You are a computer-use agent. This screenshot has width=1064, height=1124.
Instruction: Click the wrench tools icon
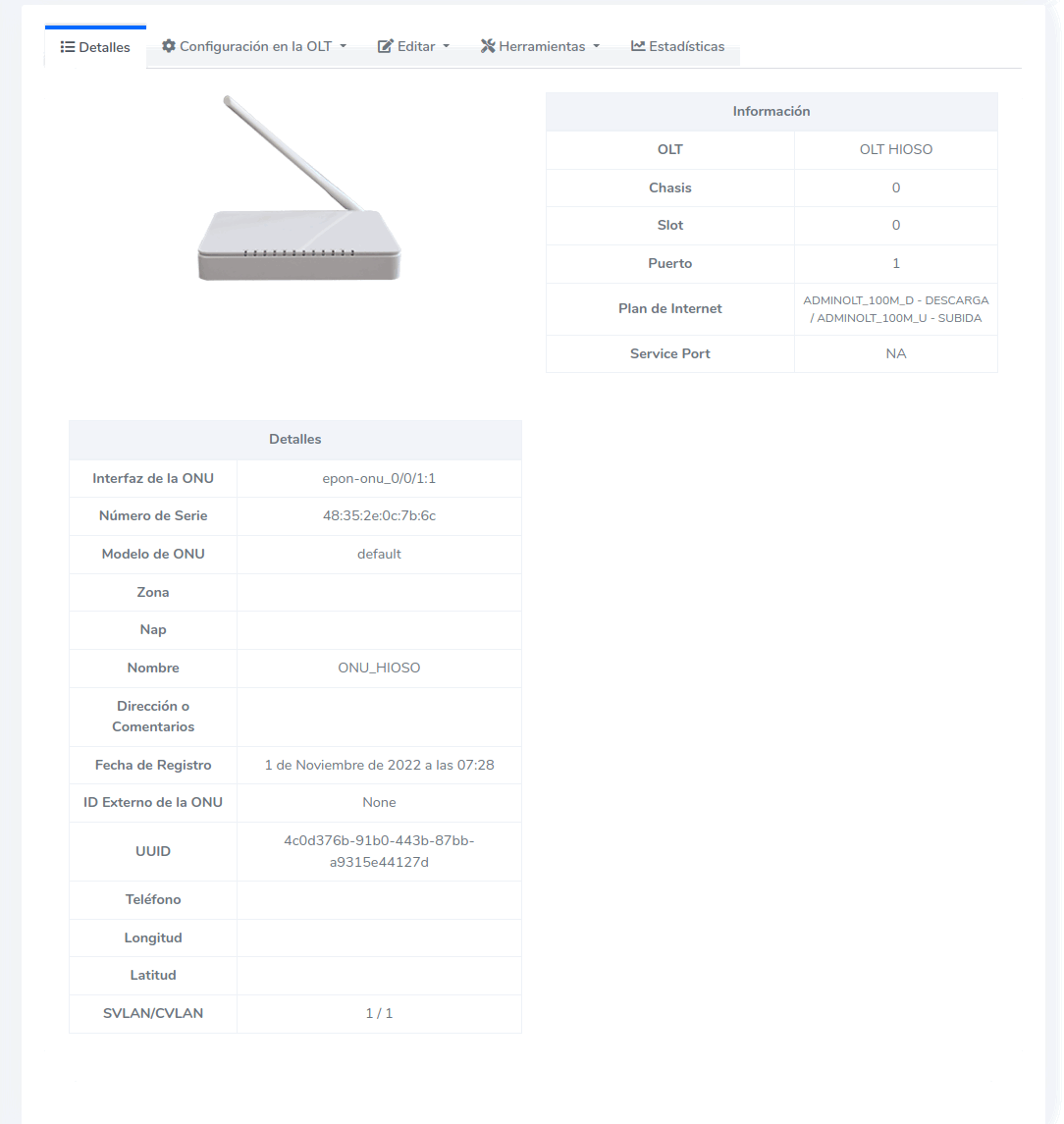[x=487, y=46]
